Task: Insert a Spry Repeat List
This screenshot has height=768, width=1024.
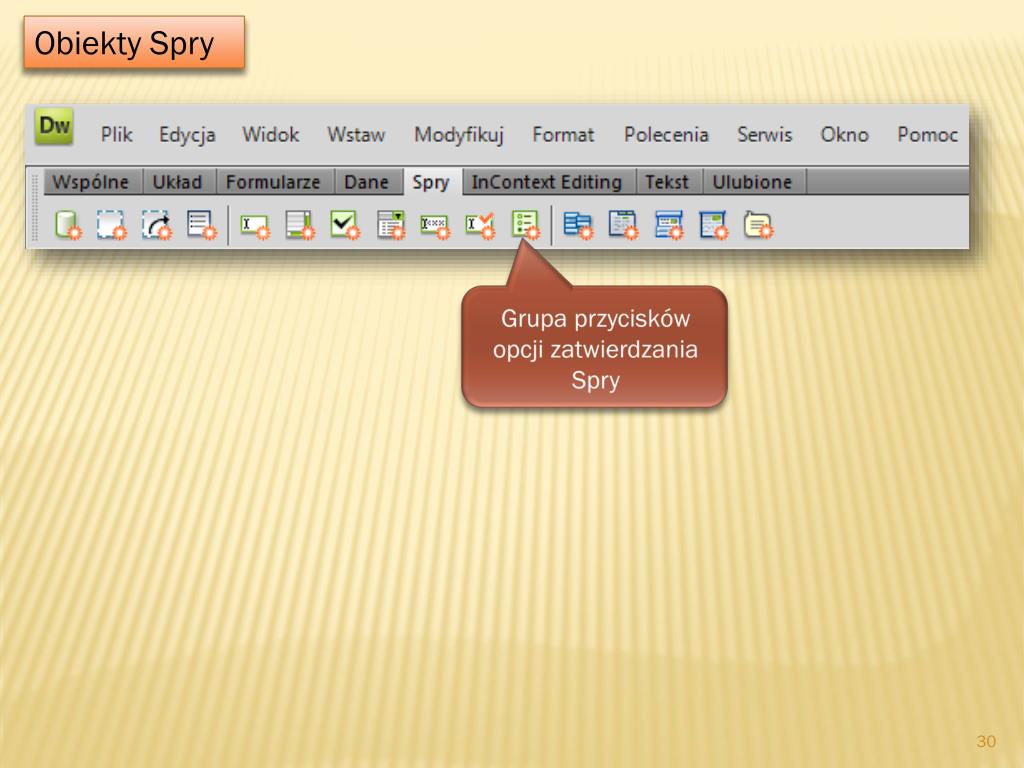Action: [202, 225]
